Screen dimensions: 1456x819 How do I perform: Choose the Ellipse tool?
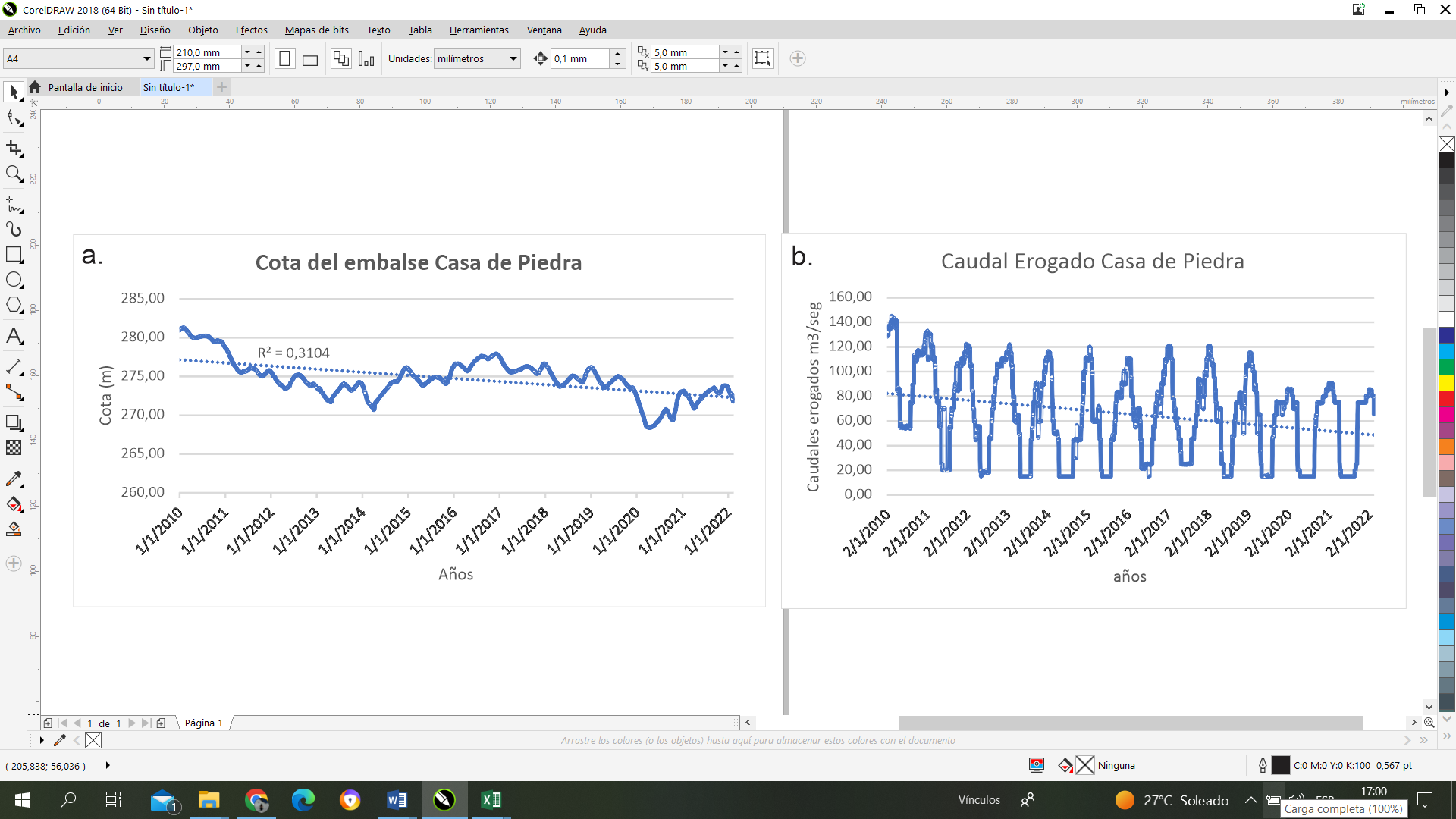click(14, 280)
